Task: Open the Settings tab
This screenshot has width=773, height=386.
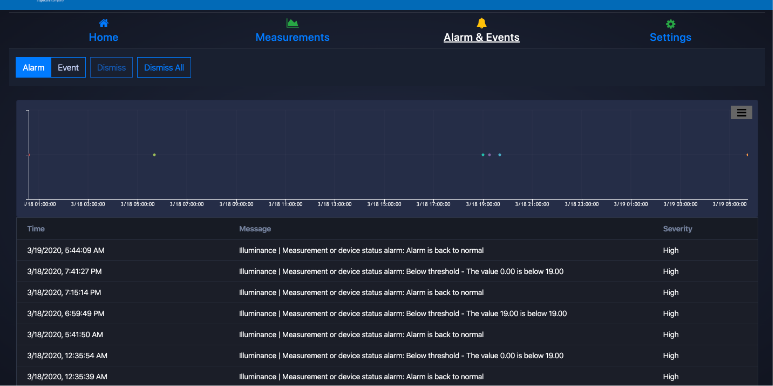Action: click(670, 37)
